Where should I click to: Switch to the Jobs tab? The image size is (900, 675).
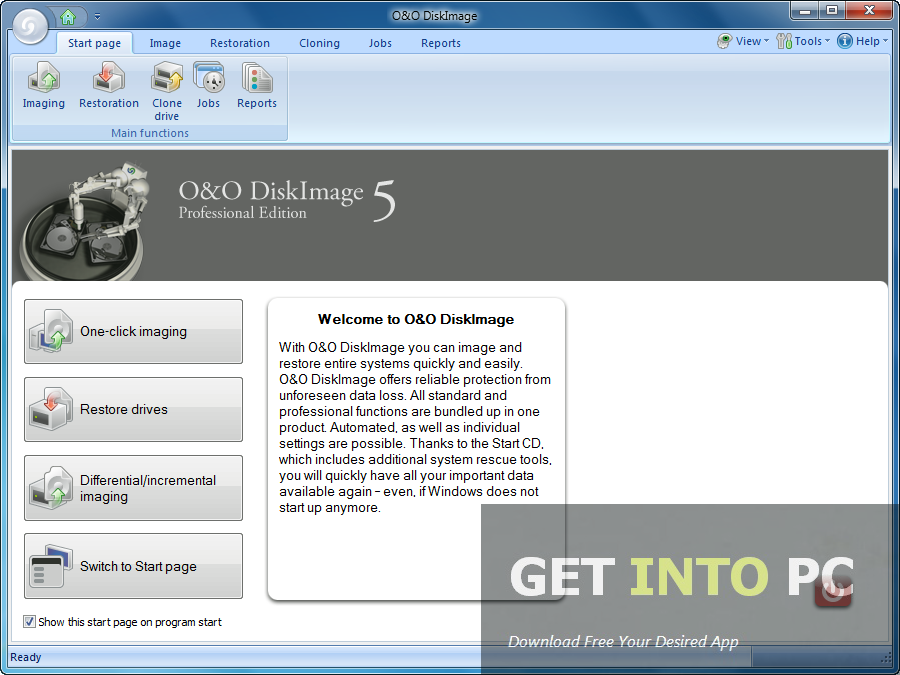[x=380, y=43]
